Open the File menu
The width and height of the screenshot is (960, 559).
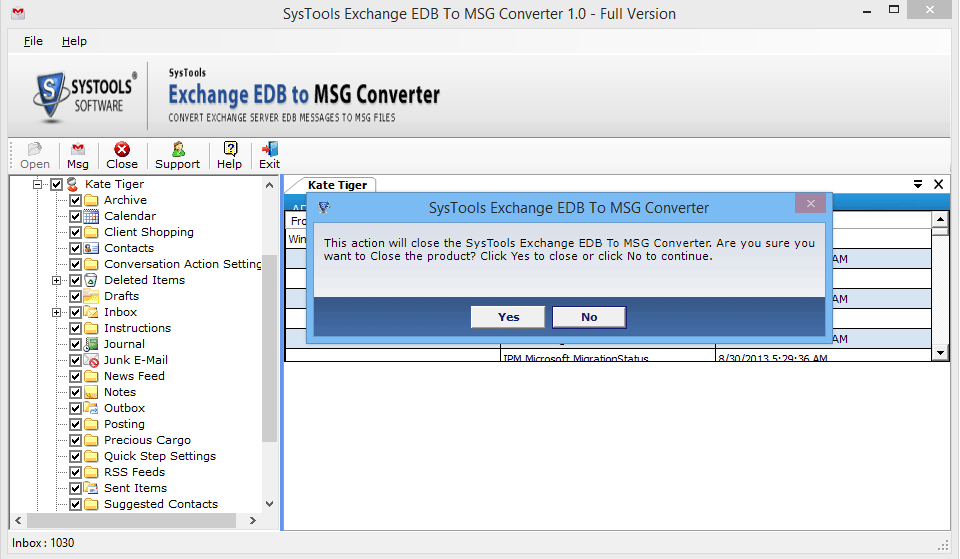pyautogui.click(x=33, y=41)
